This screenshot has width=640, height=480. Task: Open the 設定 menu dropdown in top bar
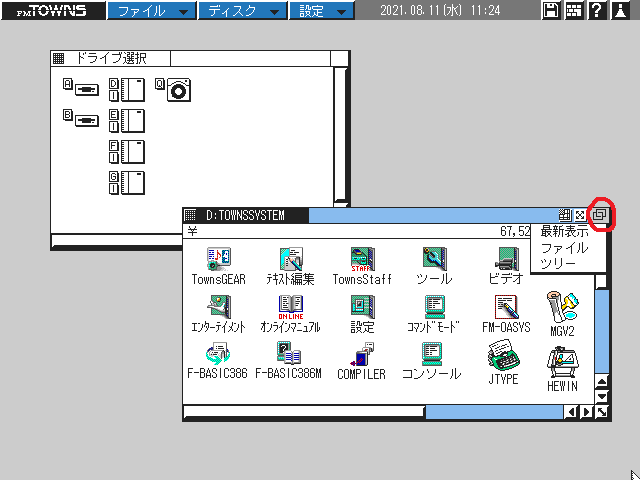click(x=322, y=11)
